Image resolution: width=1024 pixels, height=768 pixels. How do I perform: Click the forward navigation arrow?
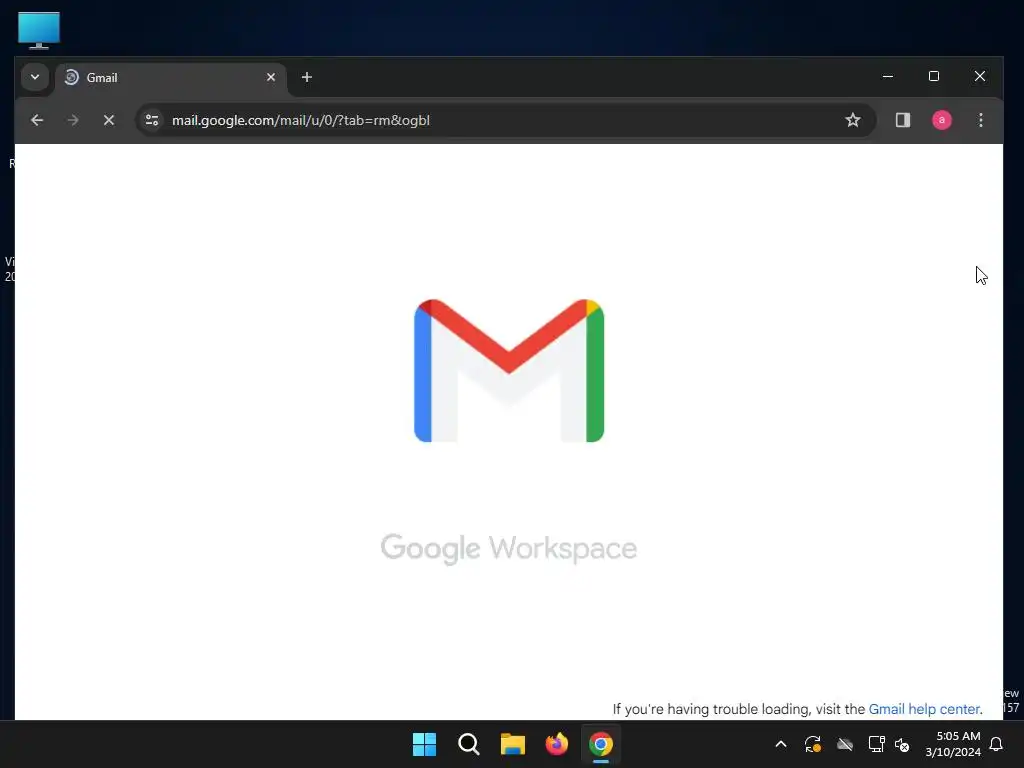coord(73,120)
